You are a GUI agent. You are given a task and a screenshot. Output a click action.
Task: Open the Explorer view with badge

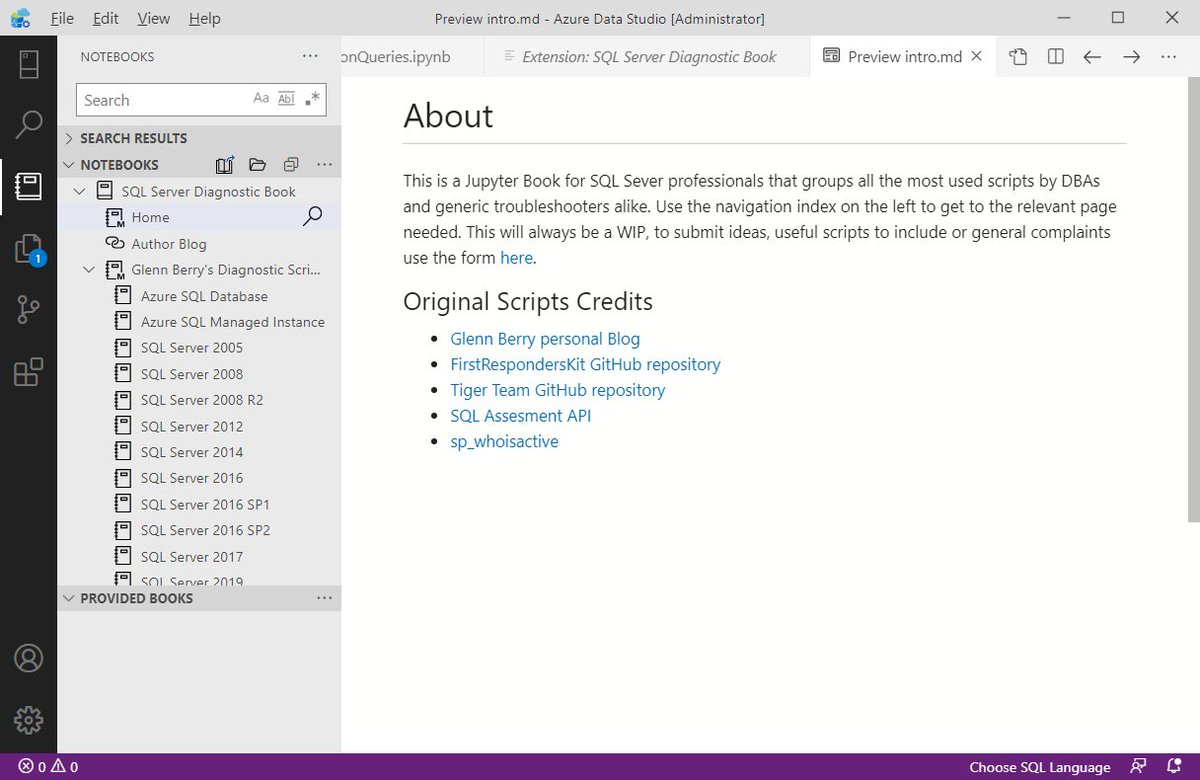click(x=28, y=249)
